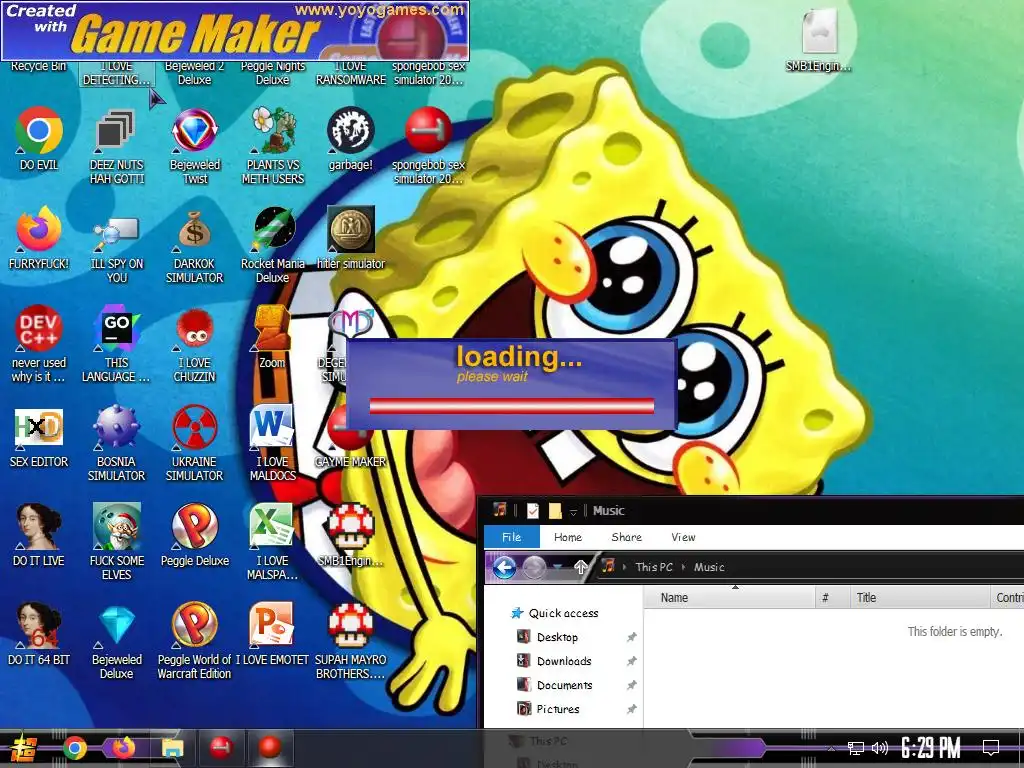Unpin Downloads using its pin icon
1024x768 pixels.
pos(632,661)
